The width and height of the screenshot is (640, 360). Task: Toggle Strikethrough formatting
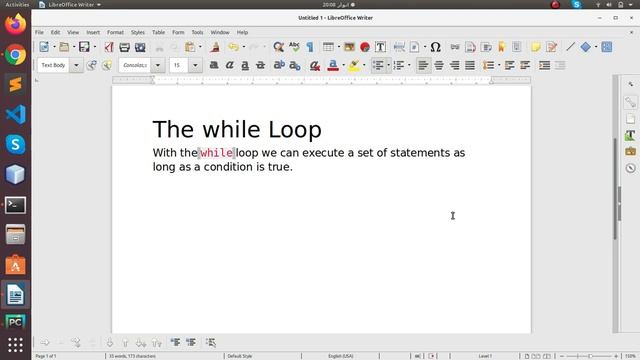pyautogui.click(x=260, y=65)
